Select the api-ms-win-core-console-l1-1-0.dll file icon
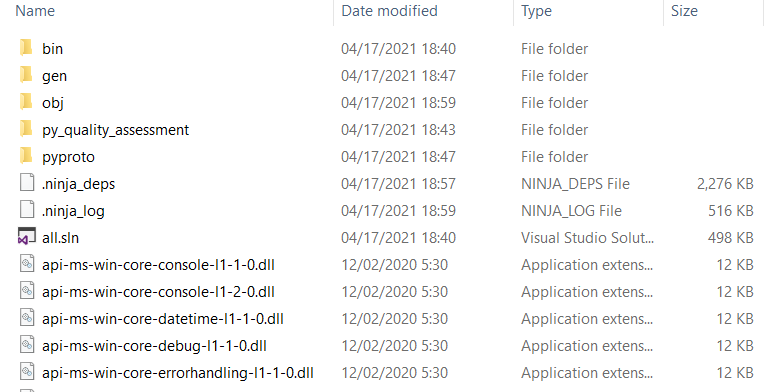 (x=27, y=264)
